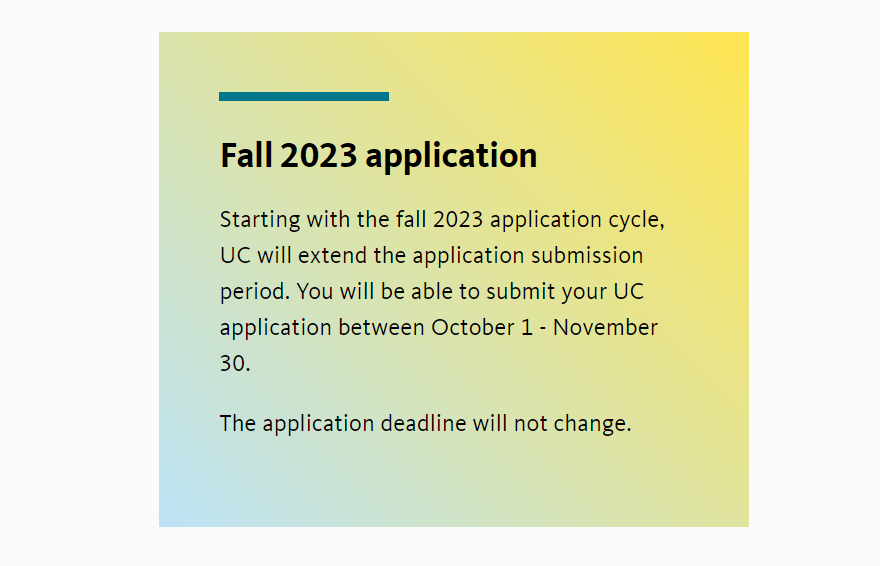Click "2023" in the bold heading
This screenshot has width=880, height=566.
(319, 156)
